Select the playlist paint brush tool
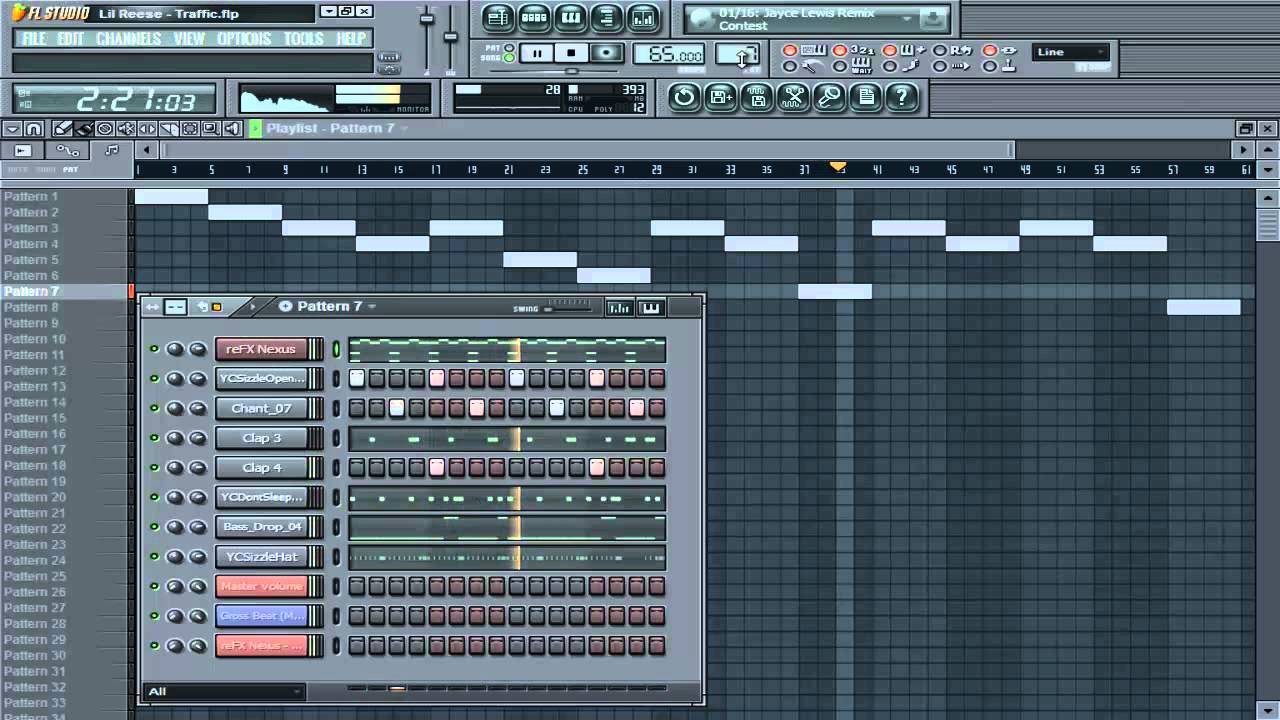1280x720 pixels. (83, 129)
